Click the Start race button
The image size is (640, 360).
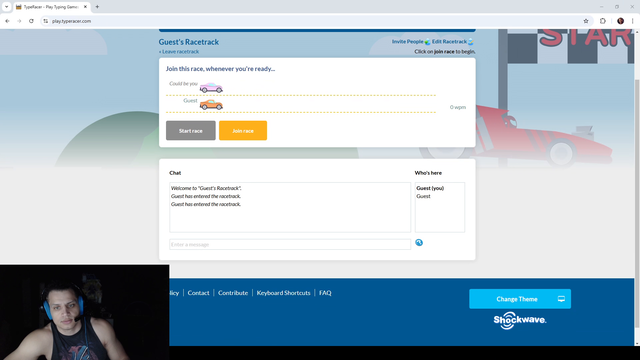191,131
